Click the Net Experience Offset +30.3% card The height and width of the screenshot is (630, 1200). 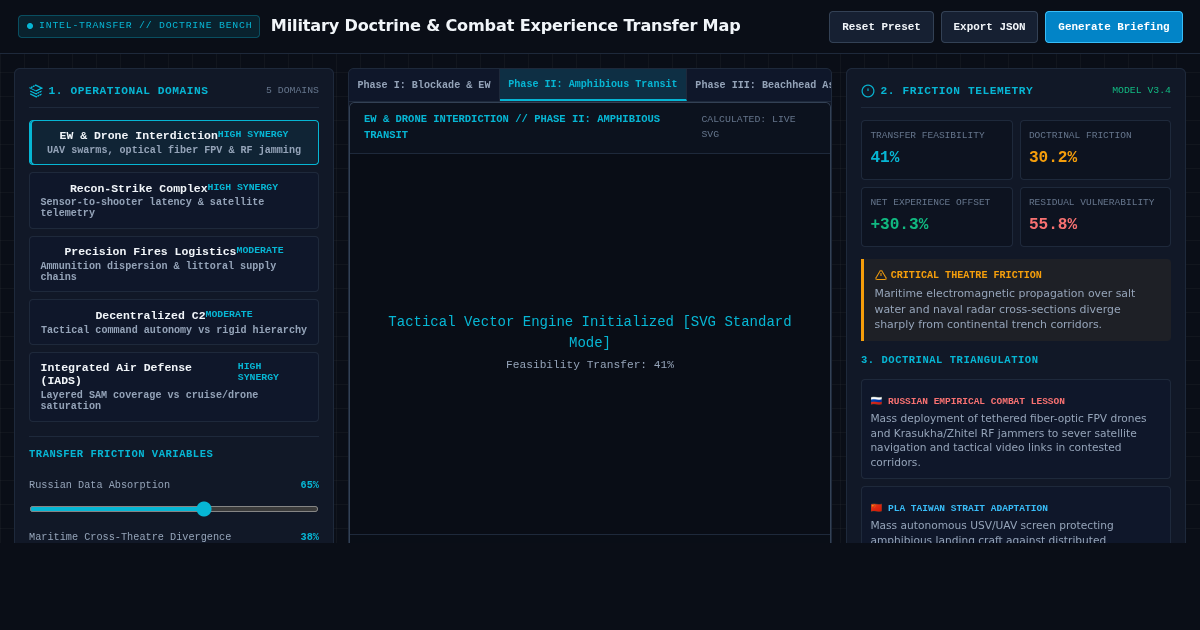pyautogui.click(x=937, y=217)
